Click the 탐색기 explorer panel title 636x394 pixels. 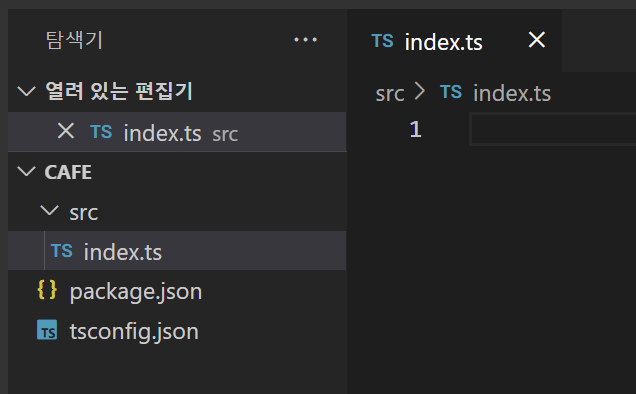click(x=74, y=40)
